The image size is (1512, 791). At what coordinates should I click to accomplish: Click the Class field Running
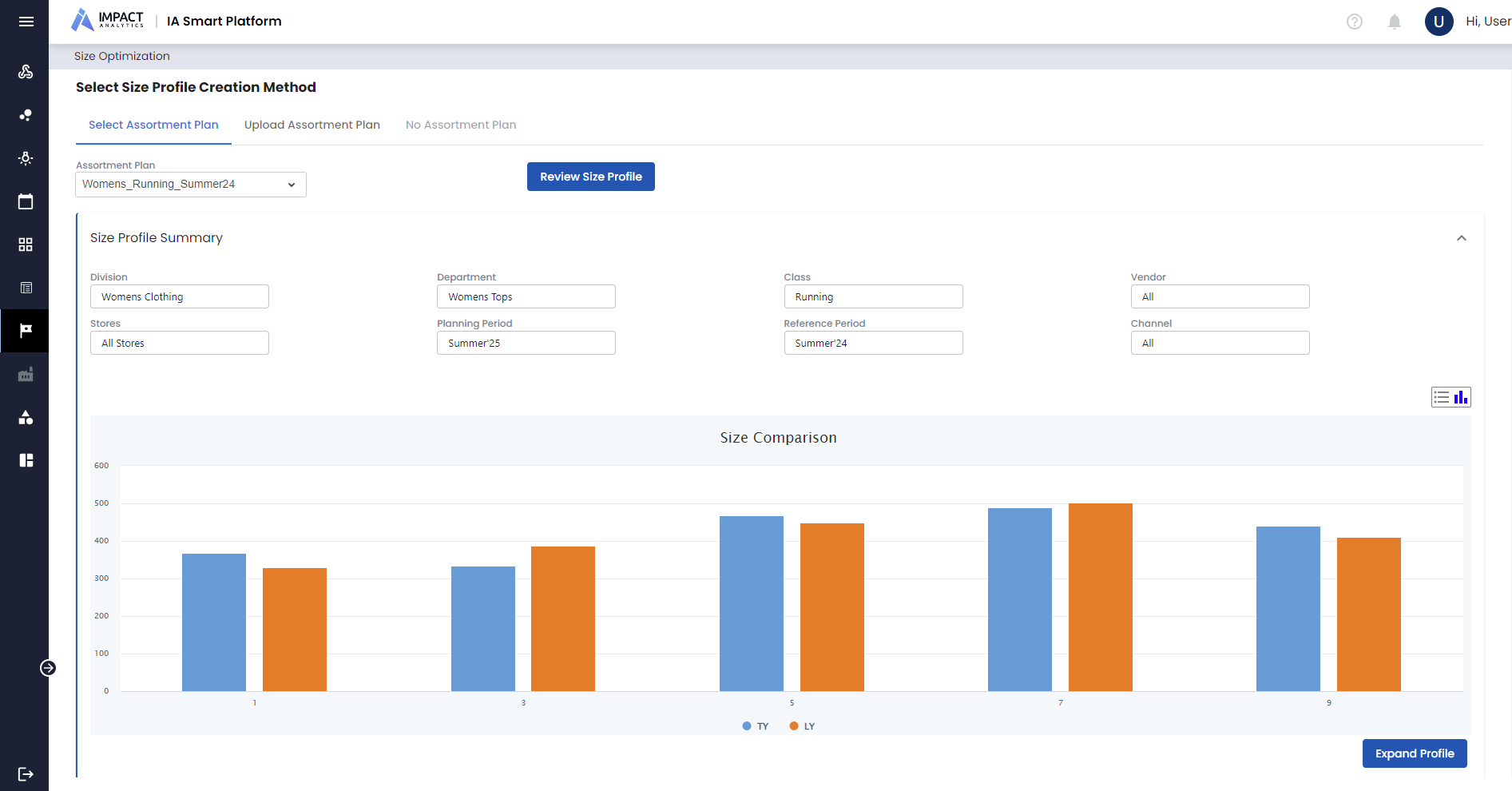874,296
